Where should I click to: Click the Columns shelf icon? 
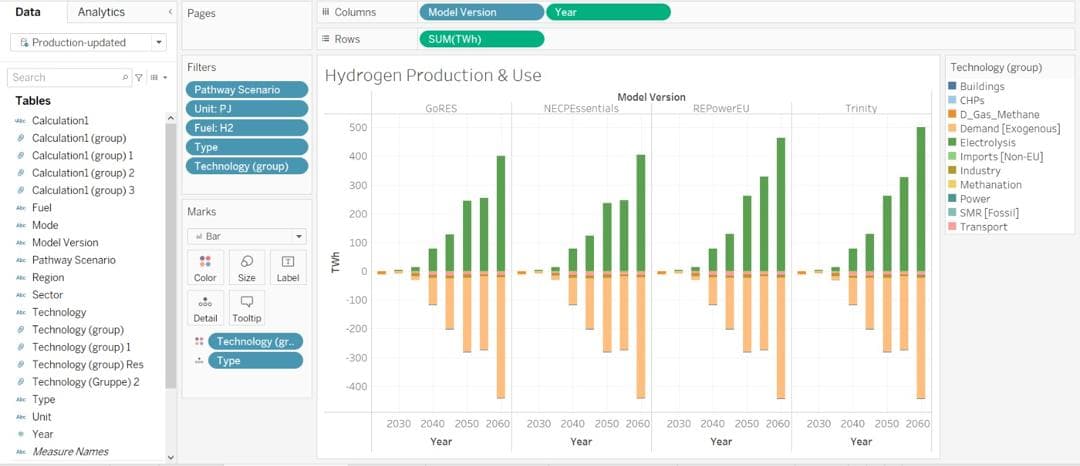326,12
